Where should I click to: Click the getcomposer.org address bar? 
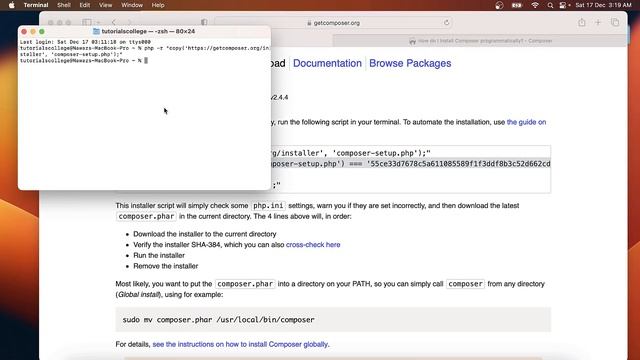(333, 23)
